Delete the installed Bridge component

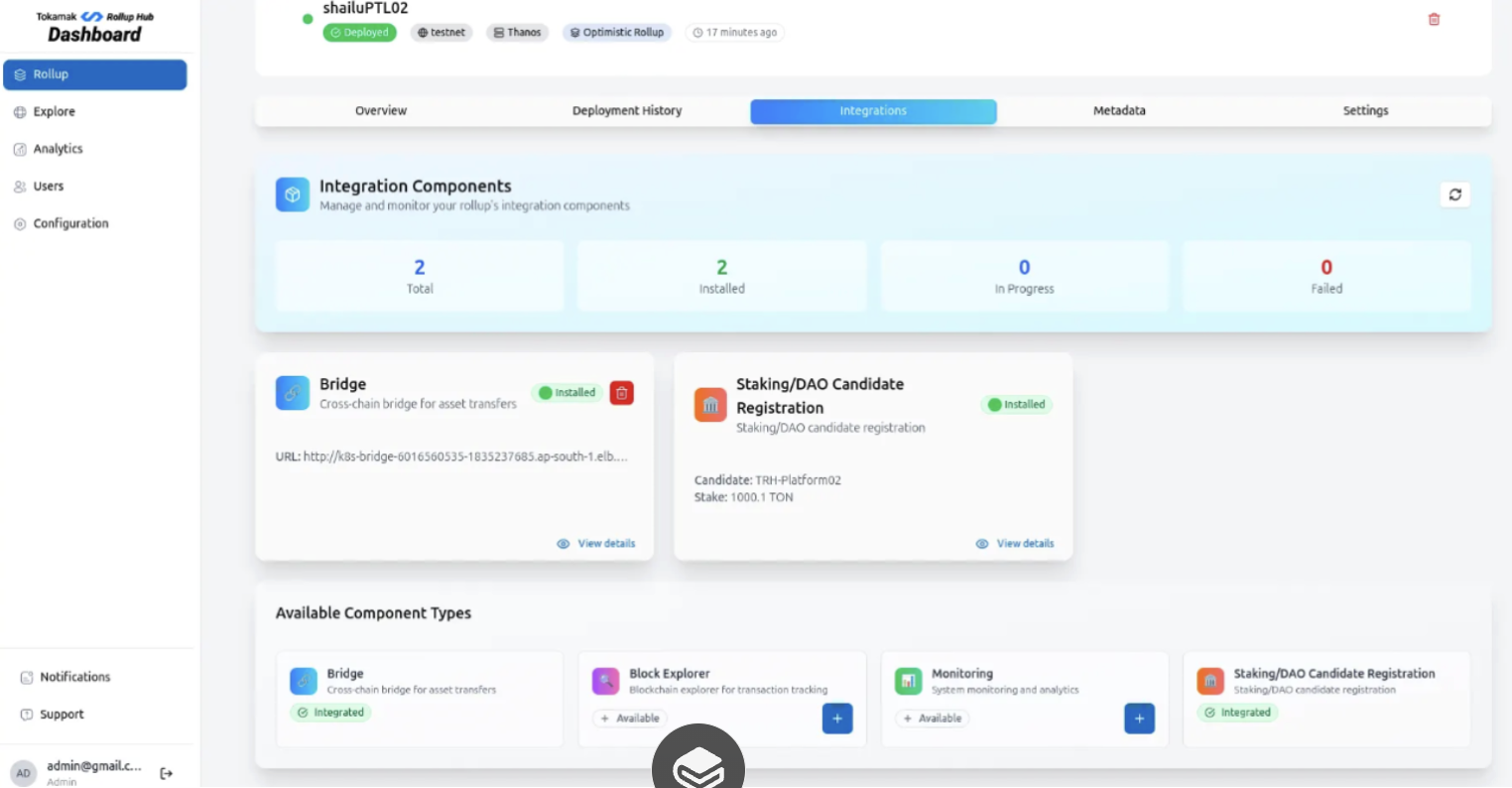coord(621,393)
